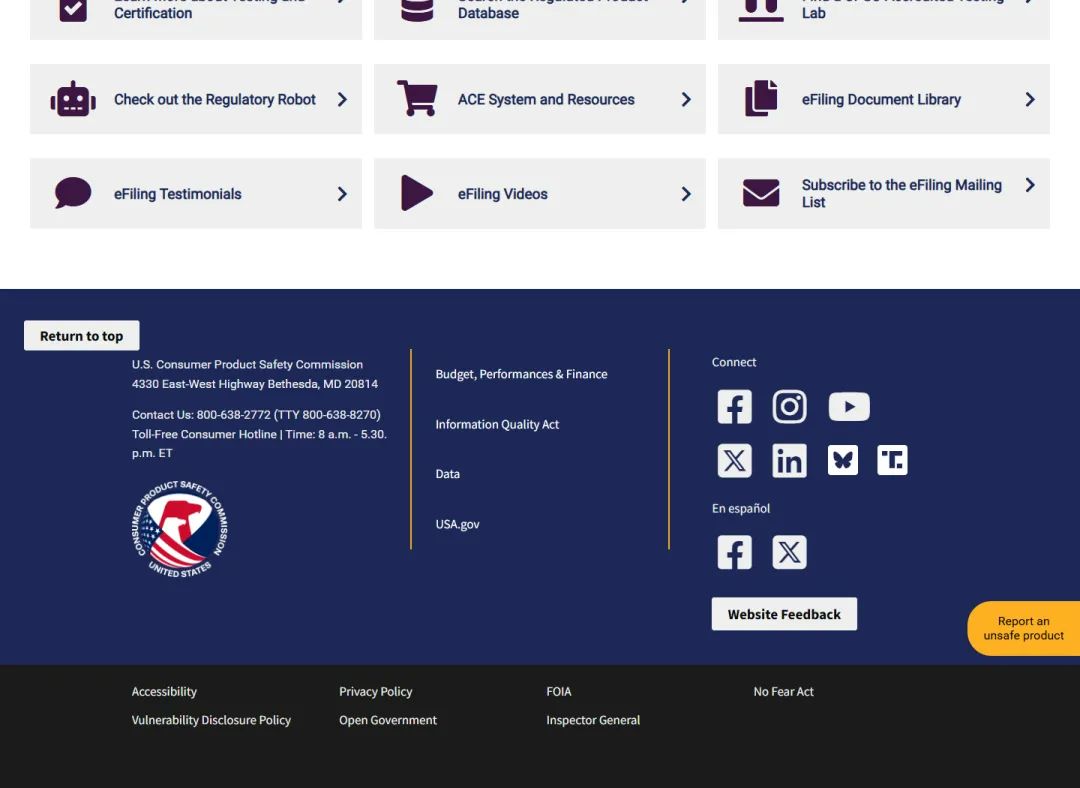The height and width of the screenshot is (788, 1080).
Task: Open eFiling Document Library link
Action: click(x=881, y=99)
